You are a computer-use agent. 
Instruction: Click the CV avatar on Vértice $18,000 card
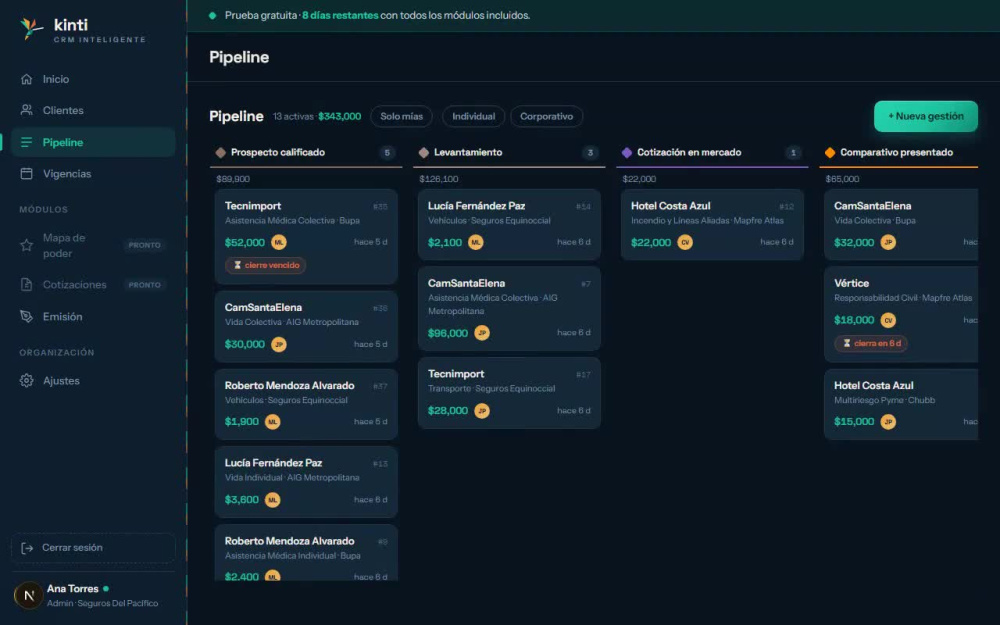pos(888,320)
